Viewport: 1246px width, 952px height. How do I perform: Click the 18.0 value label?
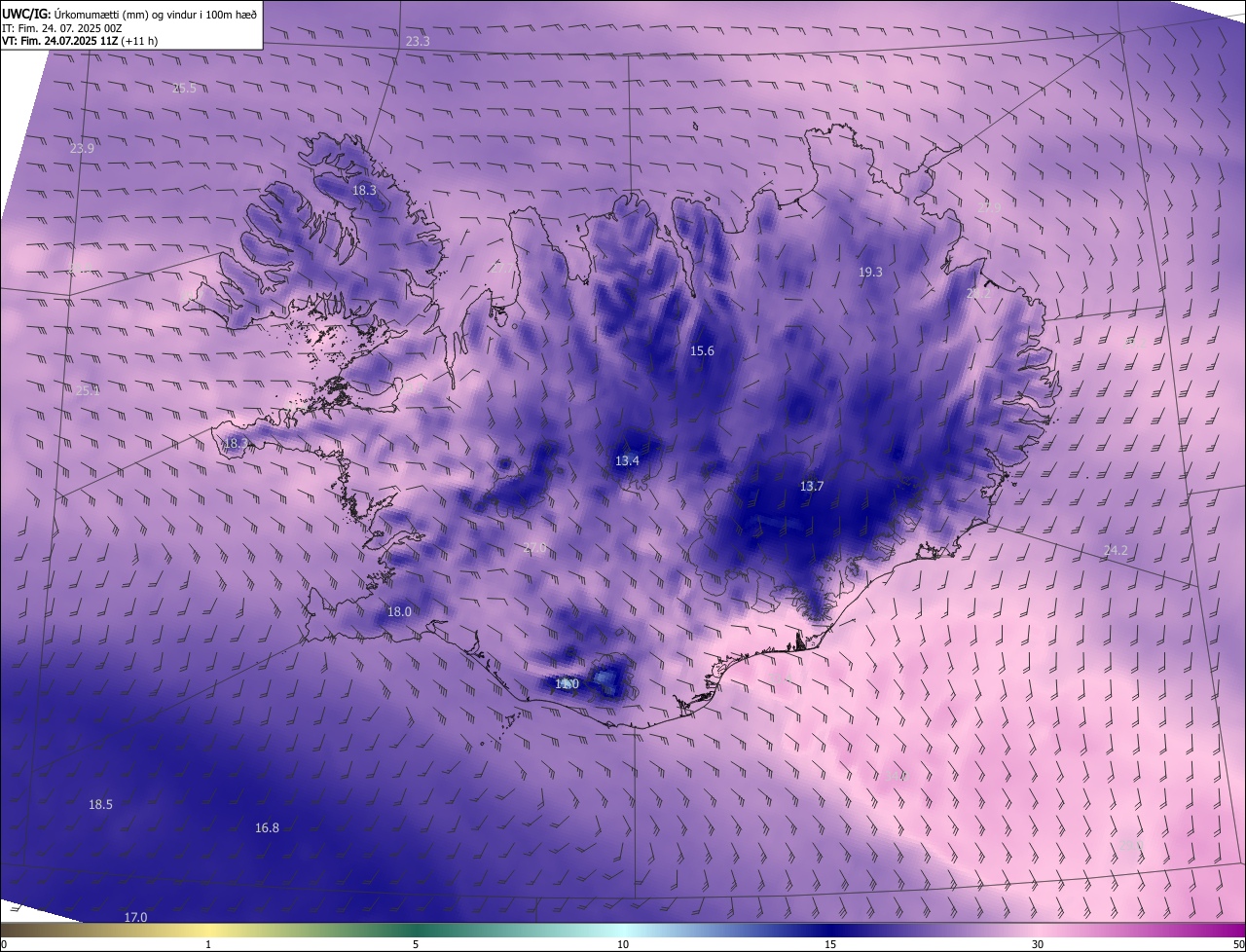tap(399, 612)
